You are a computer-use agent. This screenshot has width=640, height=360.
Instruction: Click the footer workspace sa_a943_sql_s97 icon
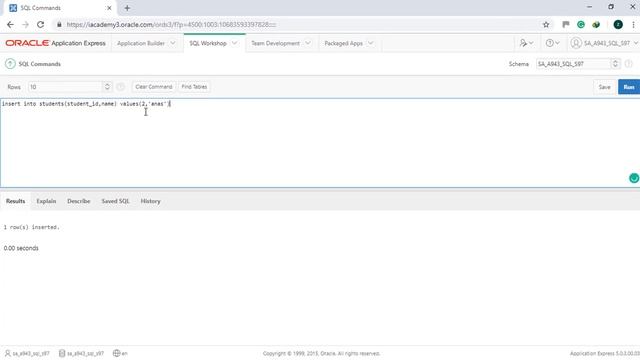pos(62,353)
